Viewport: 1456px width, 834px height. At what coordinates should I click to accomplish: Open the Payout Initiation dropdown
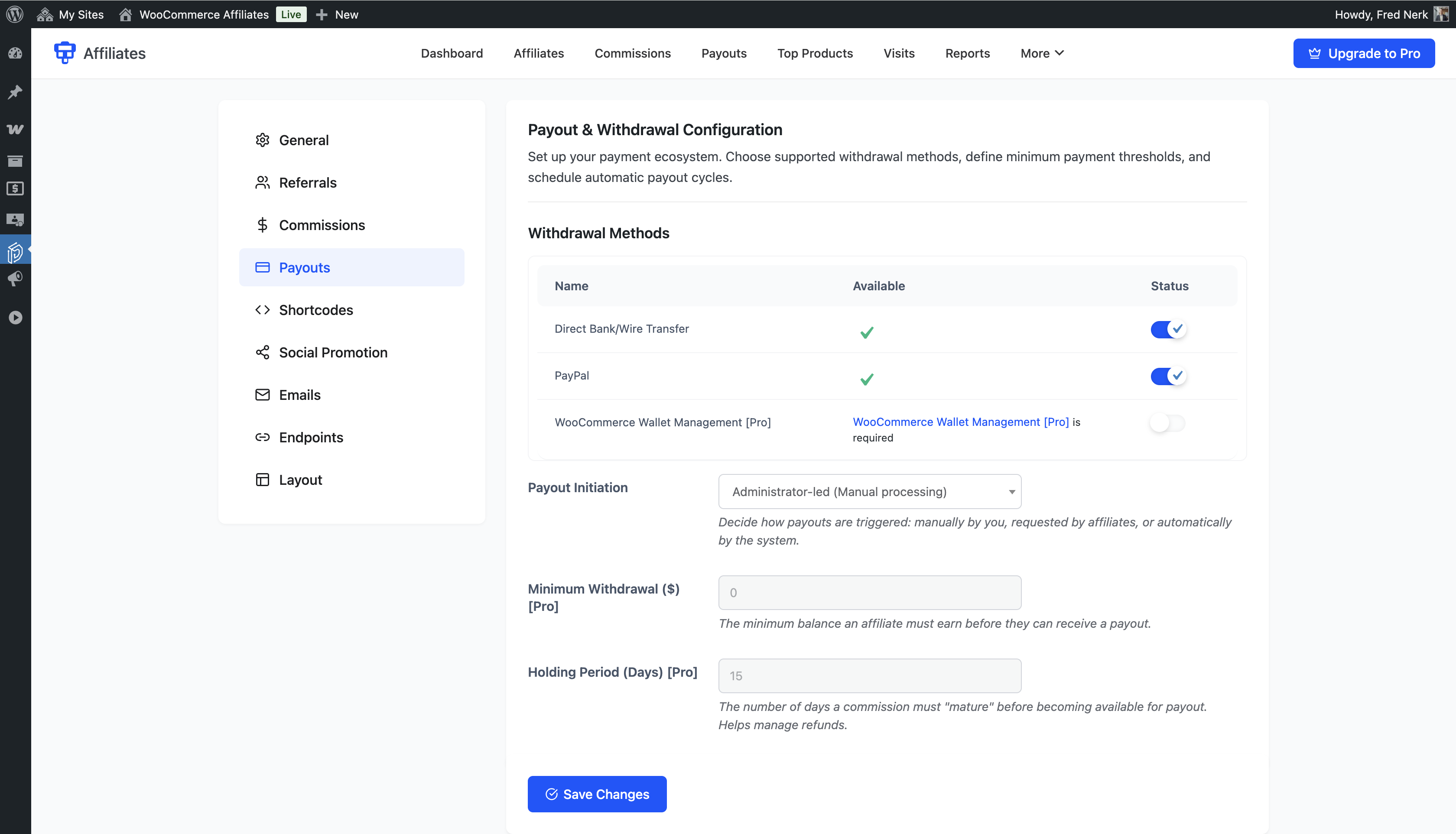point(869,491)
